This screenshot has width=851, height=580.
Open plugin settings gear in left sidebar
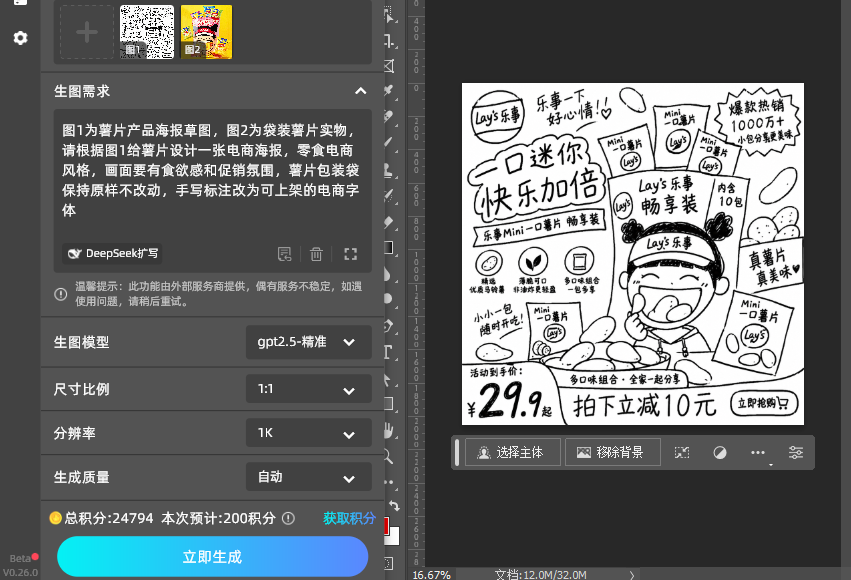(x=20, y=38)
